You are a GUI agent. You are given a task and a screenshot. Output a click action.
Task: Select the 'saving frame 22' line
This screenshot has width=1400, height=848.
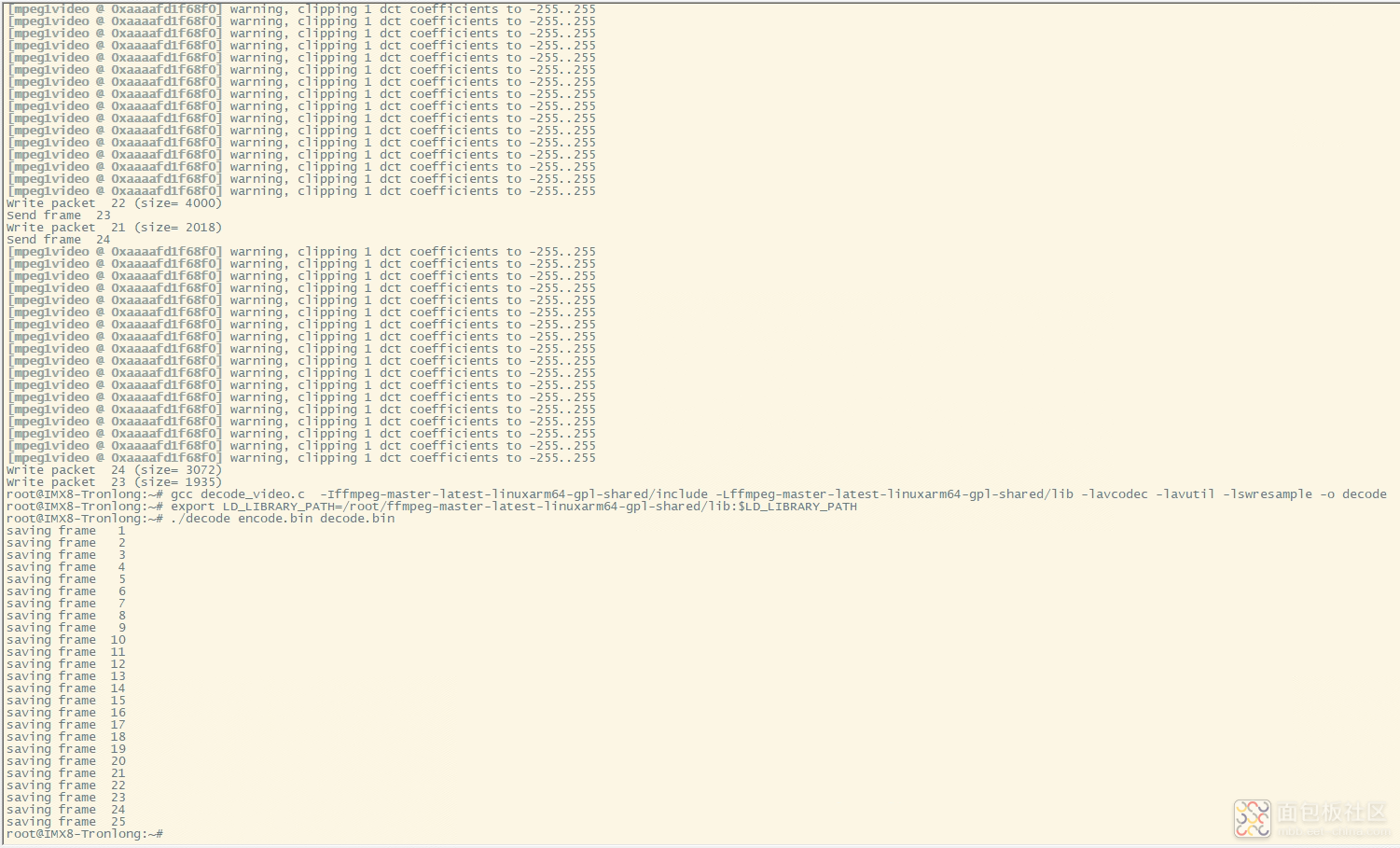click(x=66, y=785)
